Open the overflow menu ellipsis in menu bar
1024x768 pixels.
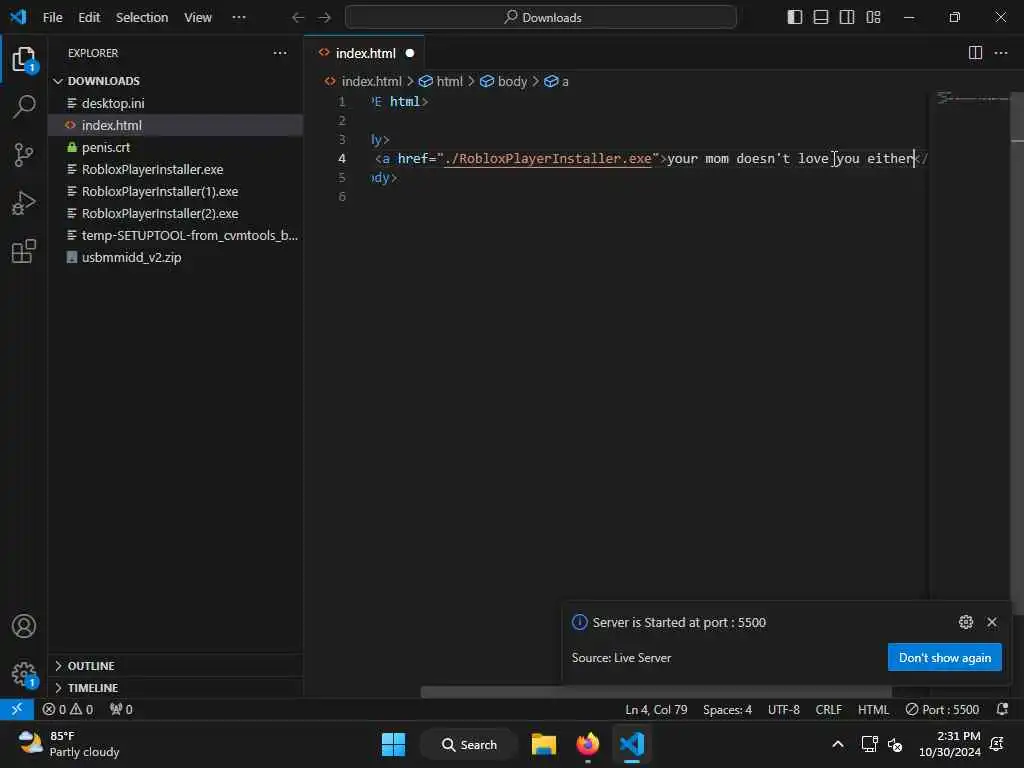(239, 18)
